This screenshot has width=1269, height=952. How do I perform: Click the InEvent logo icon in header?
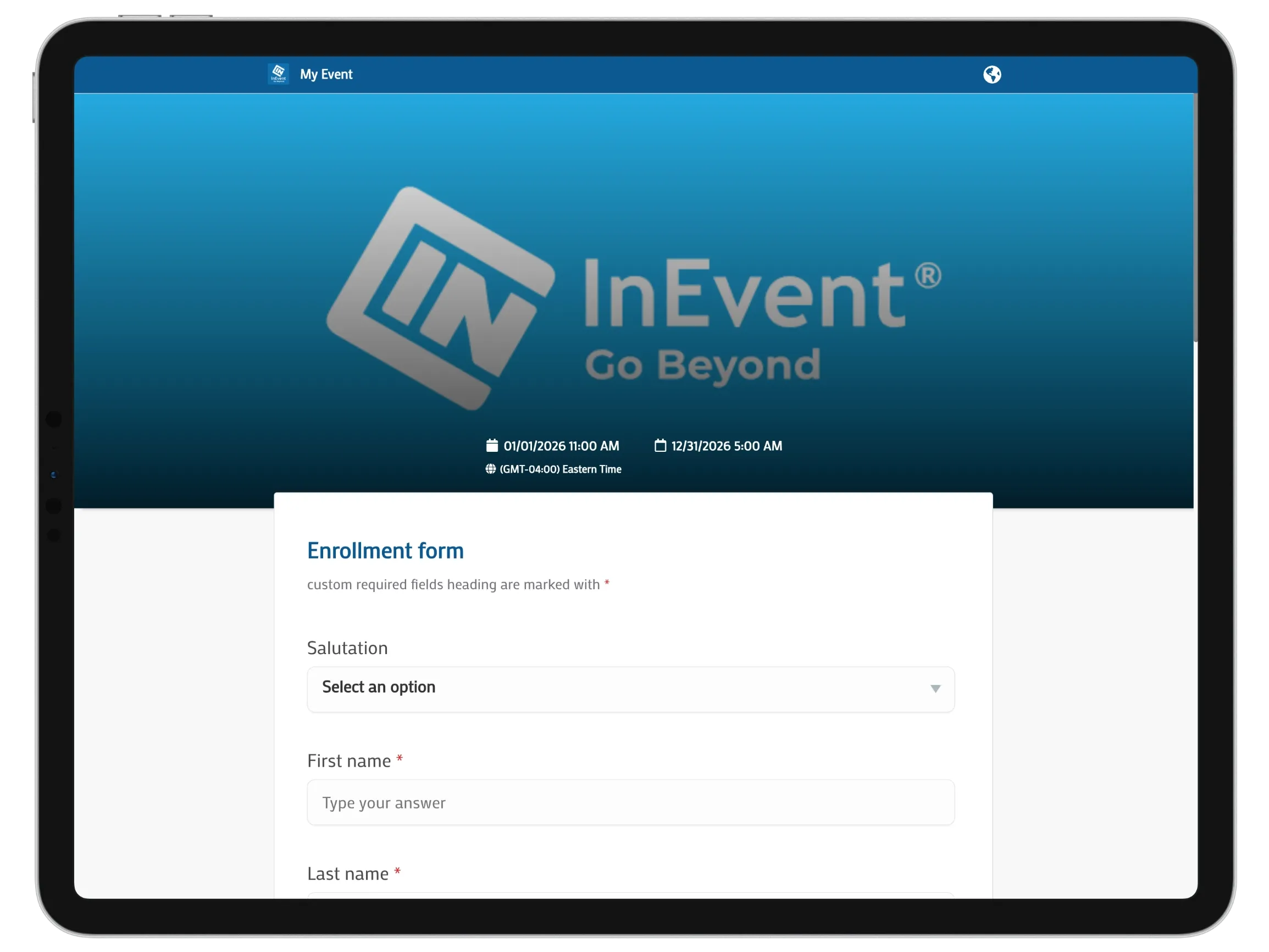pyautogui.click(x=278, y=74)
